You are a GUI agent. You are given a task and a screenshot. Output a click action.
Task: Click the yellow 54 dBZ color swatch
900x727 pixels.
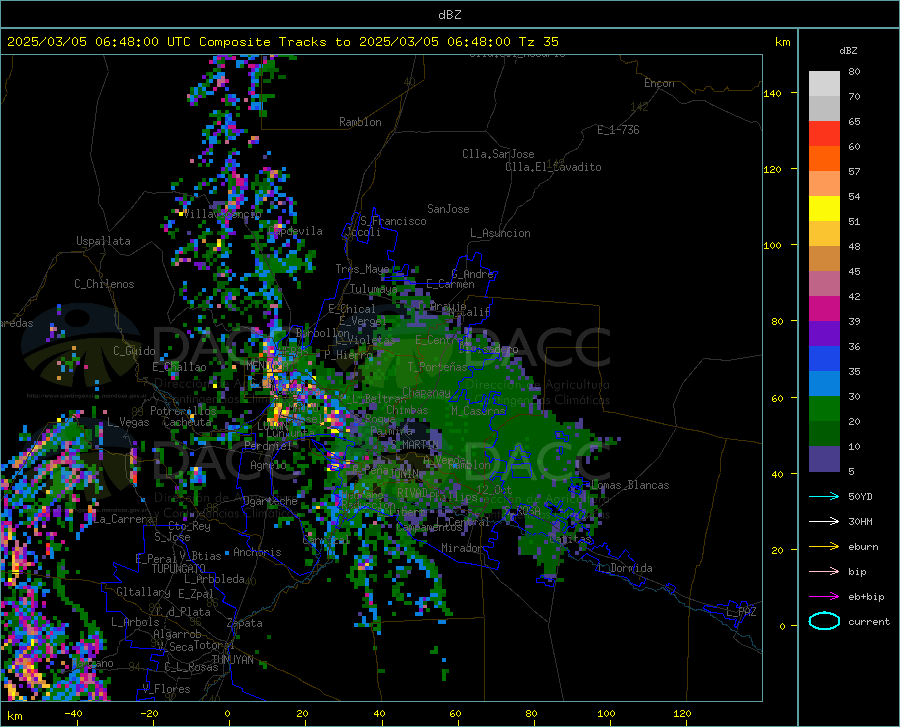tap(824, 208)
